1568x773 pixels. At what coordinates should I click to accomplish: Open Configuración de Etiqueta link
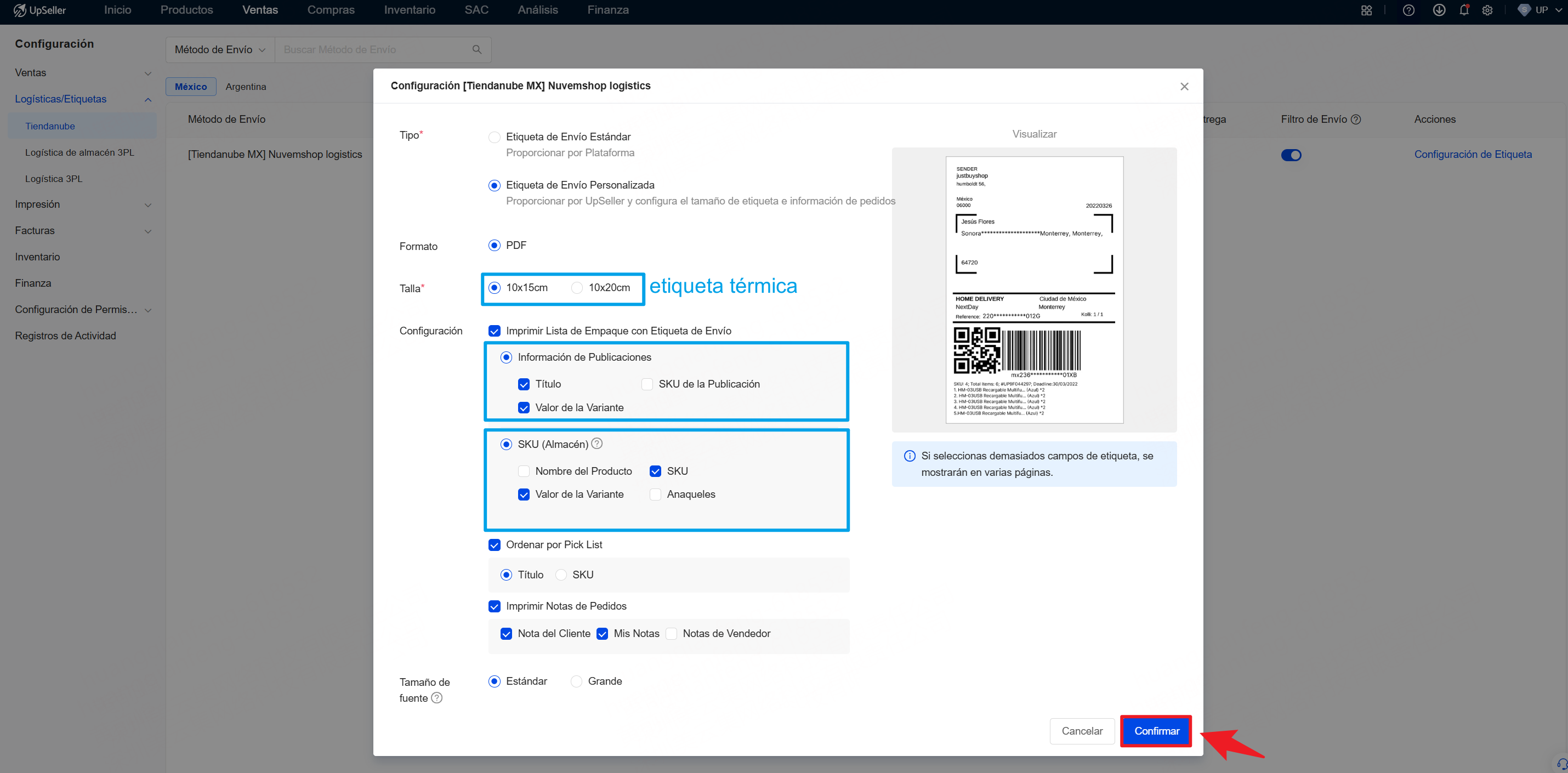coord(1473,155)
